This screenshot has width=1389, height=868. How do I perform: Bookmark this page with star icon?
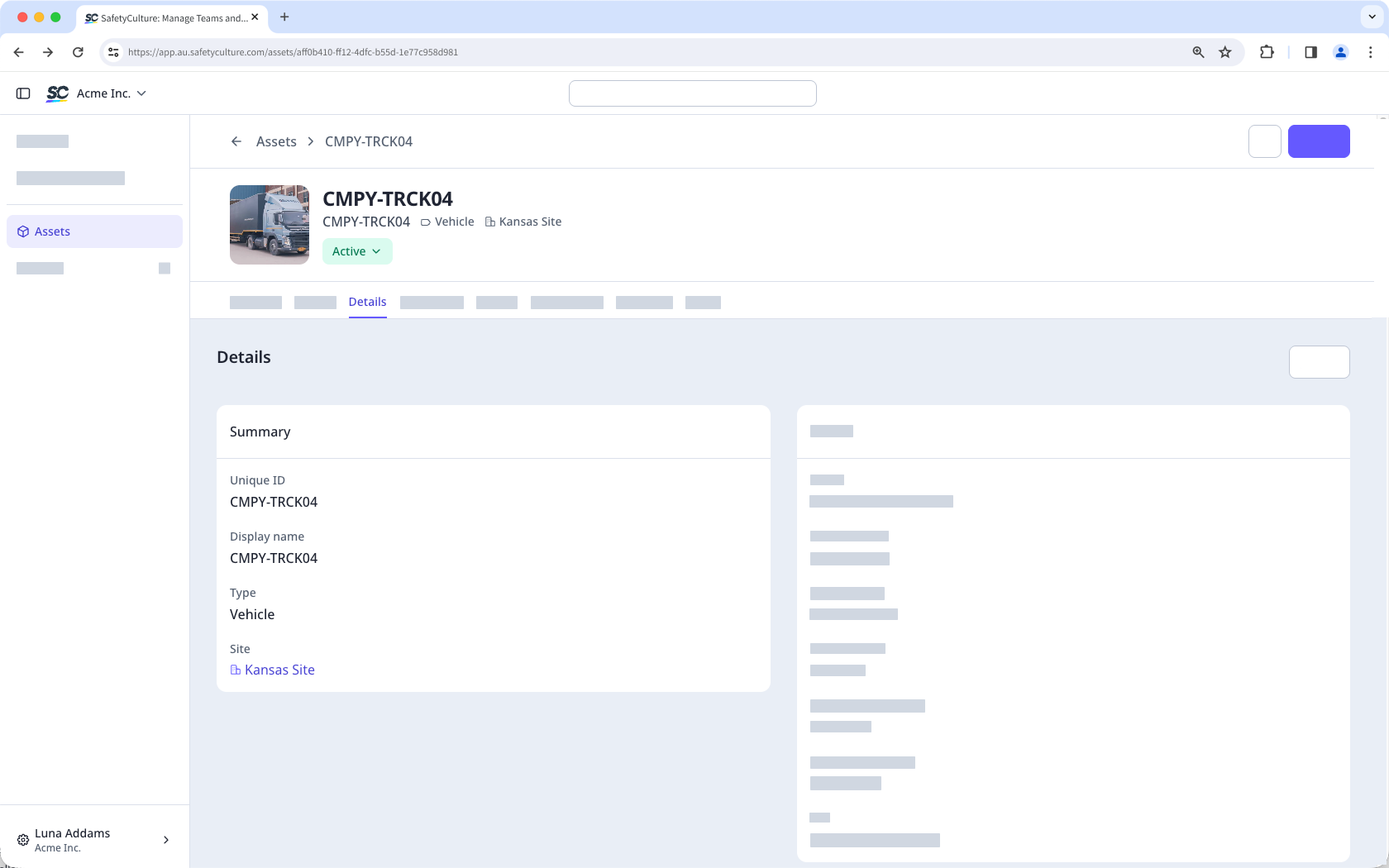click(x=1225, y=52)
